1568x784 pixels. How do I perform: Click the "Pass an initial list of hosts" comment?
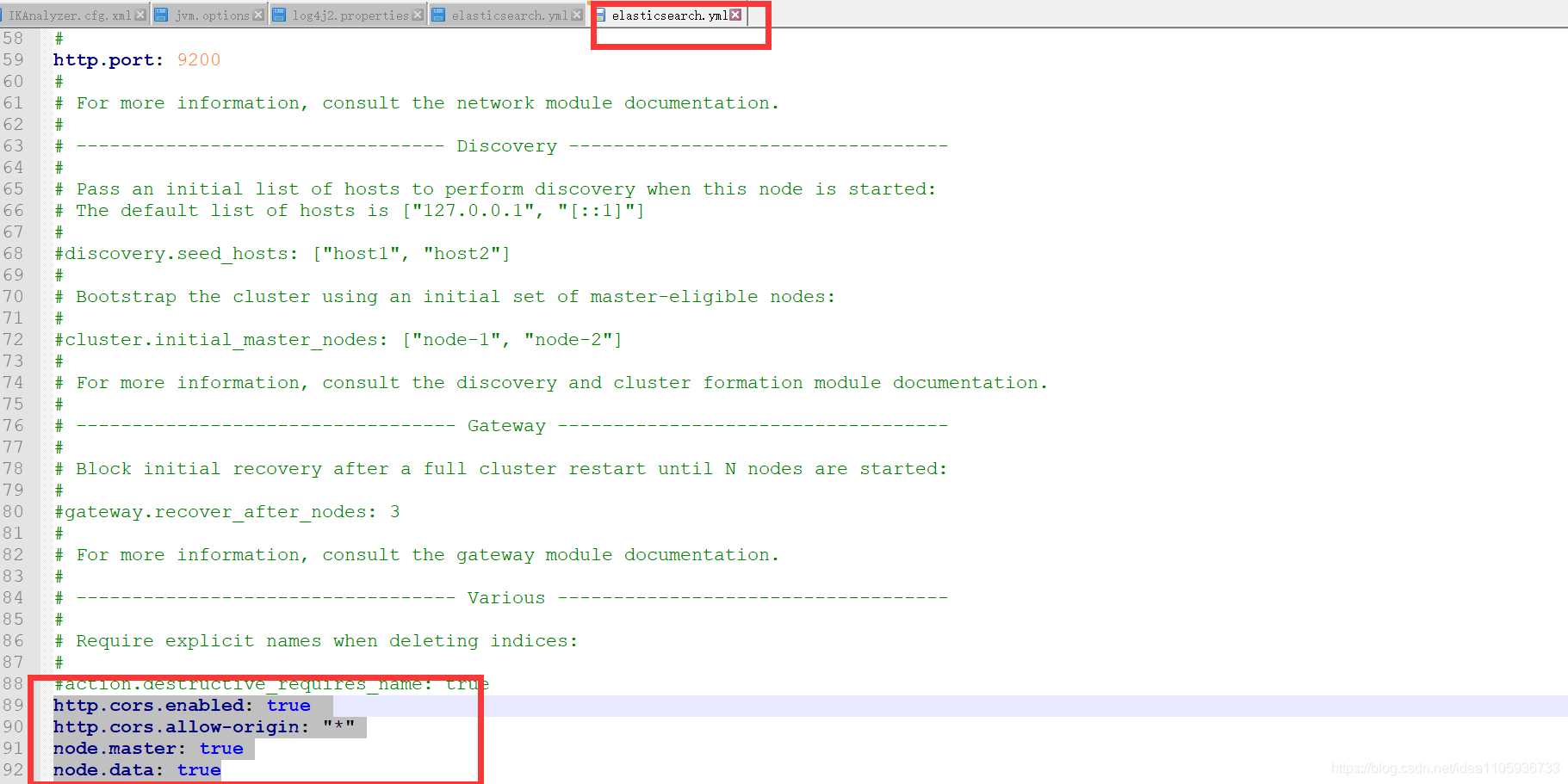point(495,188)
